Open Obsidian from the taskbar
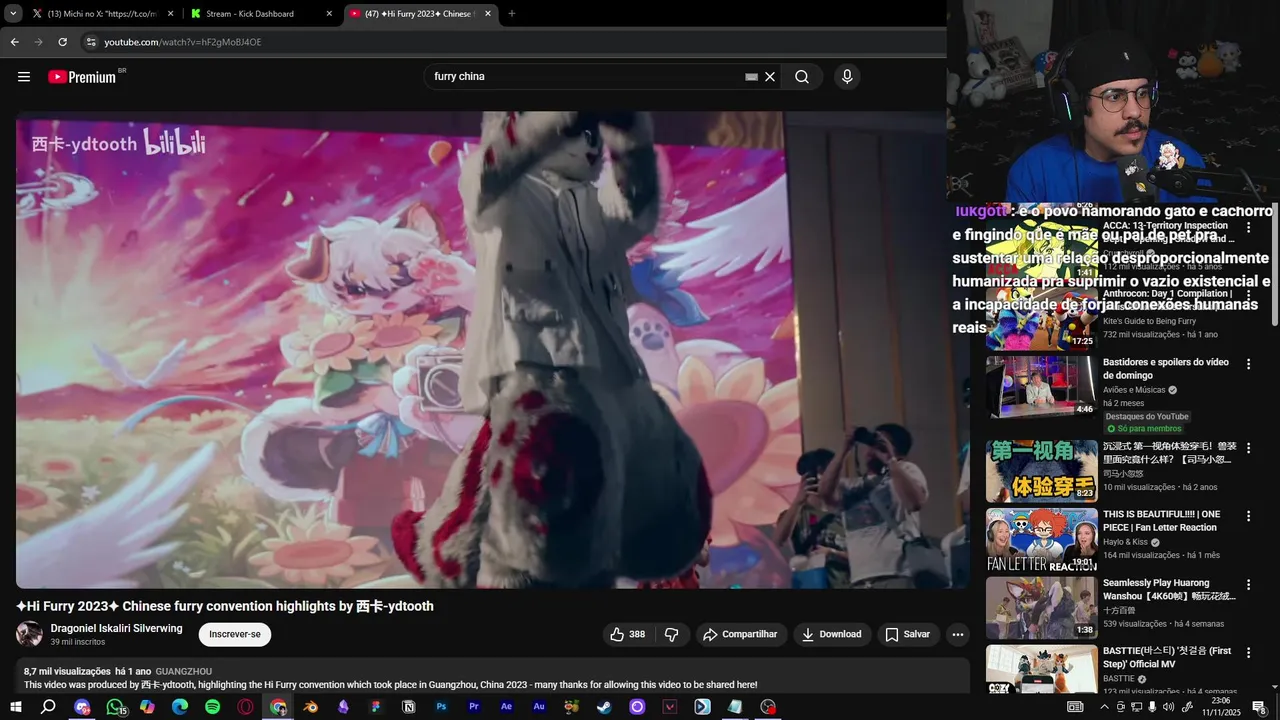The height and width of the screenshot is (720, 1280). [343, 707]
